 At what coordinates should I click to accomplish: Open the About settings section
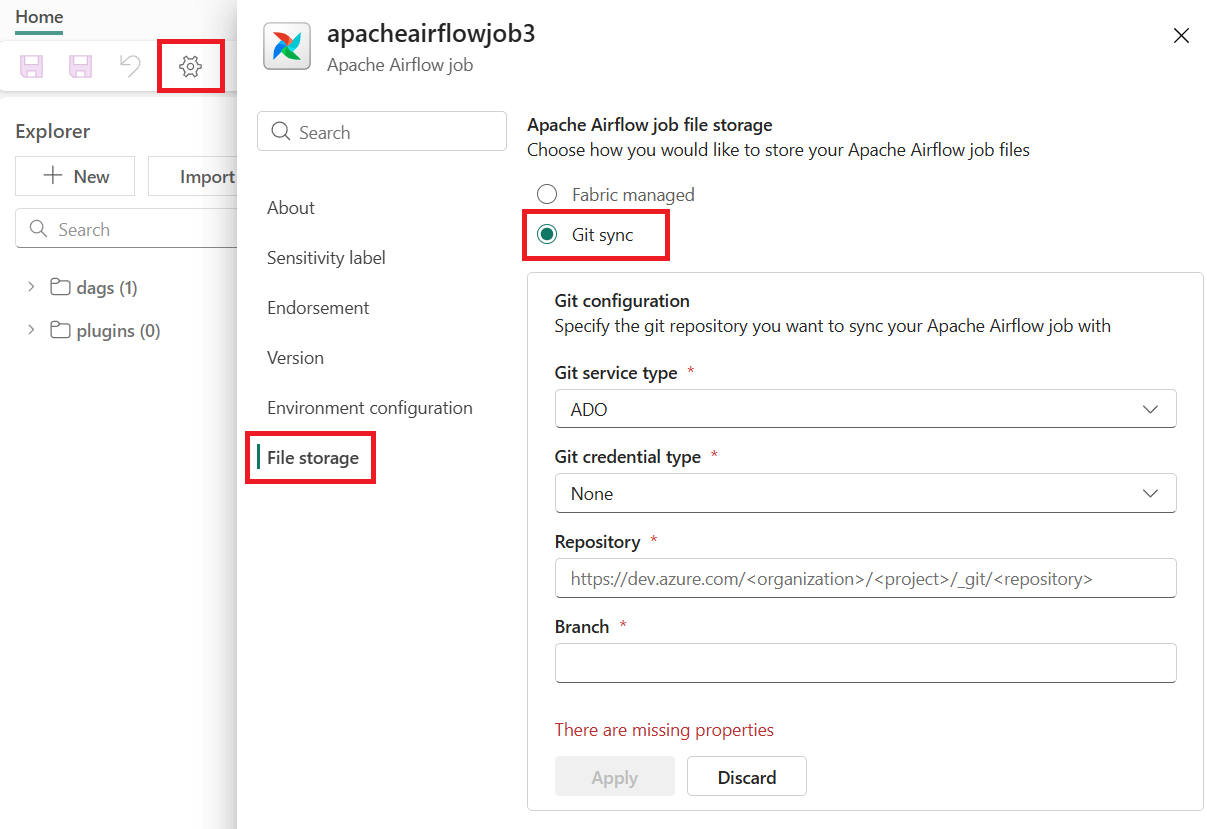pos(291,208)
